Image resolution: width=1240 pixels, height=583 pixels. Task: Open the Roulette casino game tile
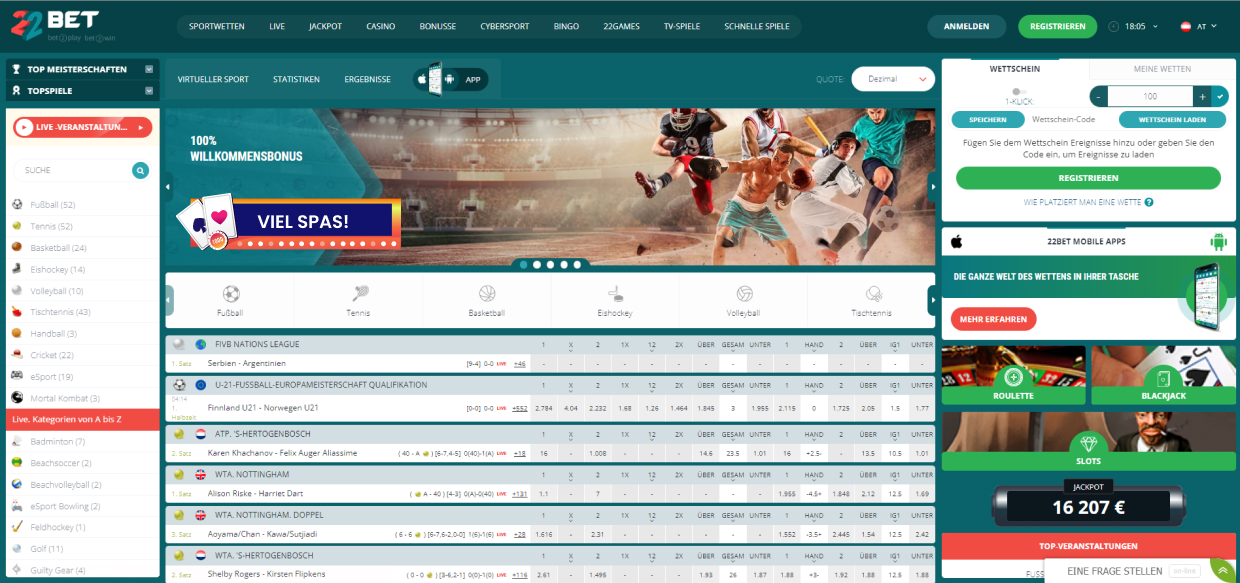tap(1013, 374)
